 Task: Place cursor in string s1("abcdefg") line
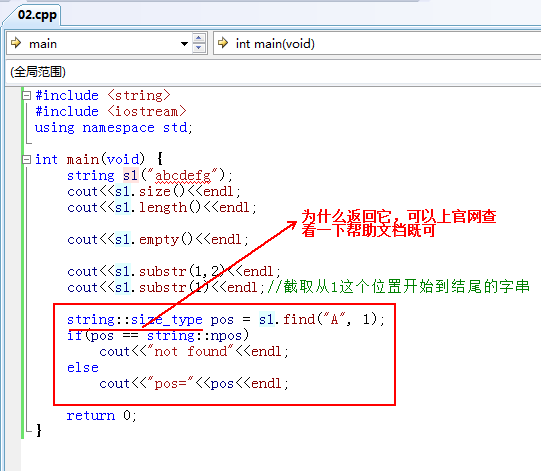tap(150, 176)
